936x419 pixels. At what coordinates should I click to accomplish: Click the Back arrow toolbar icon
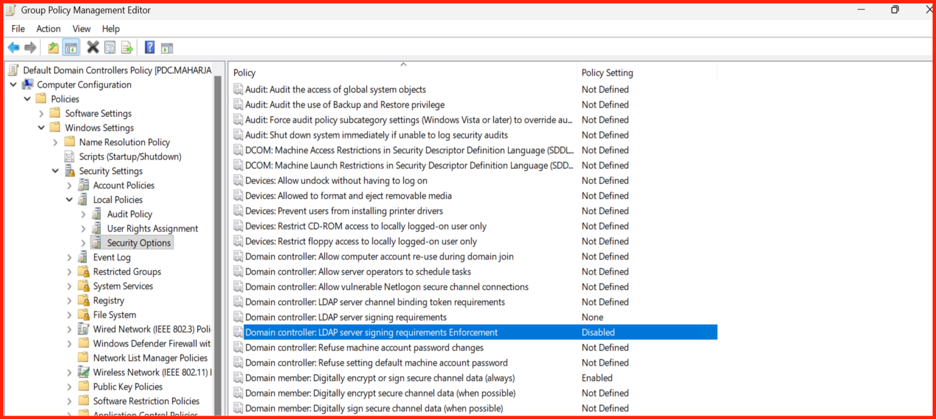[x=13, y=48]
